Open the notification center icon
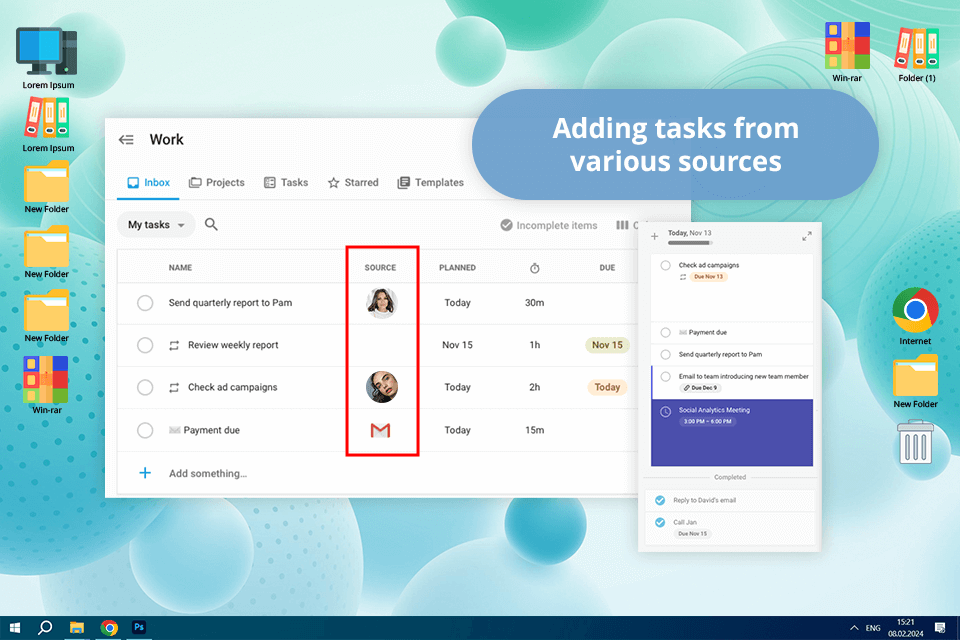Image resolution: width=960 pixels, height=640 pixels. (940, 628)
